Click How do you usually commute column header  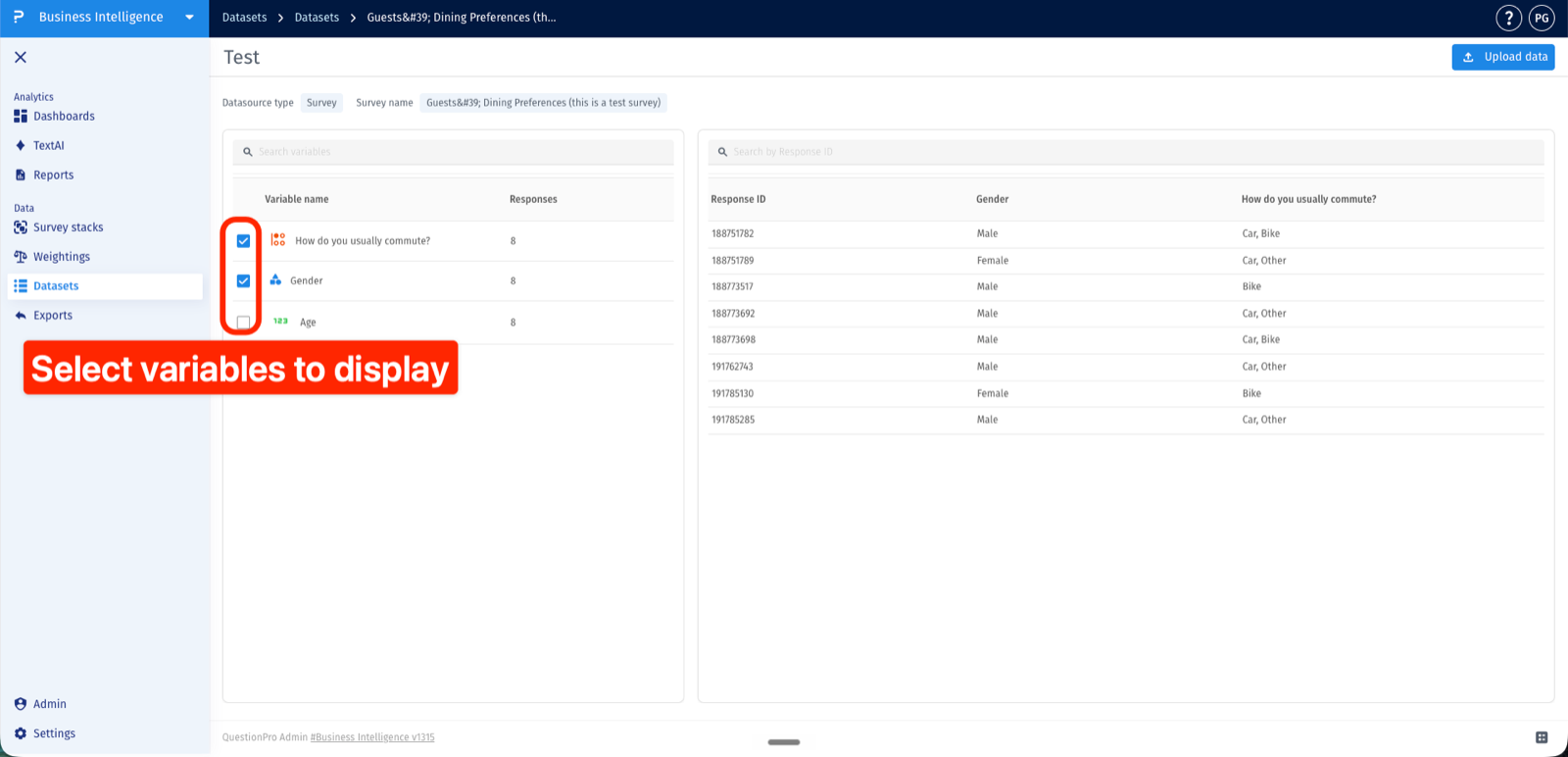pos(1308,199)
